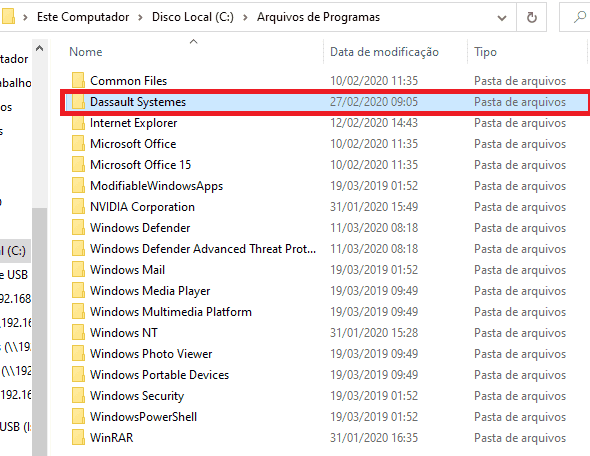The height and width of the screenshot is (456, 590).
Task: Sort by Nome column header
Action: pyautogui.click(x=193, y=52)
